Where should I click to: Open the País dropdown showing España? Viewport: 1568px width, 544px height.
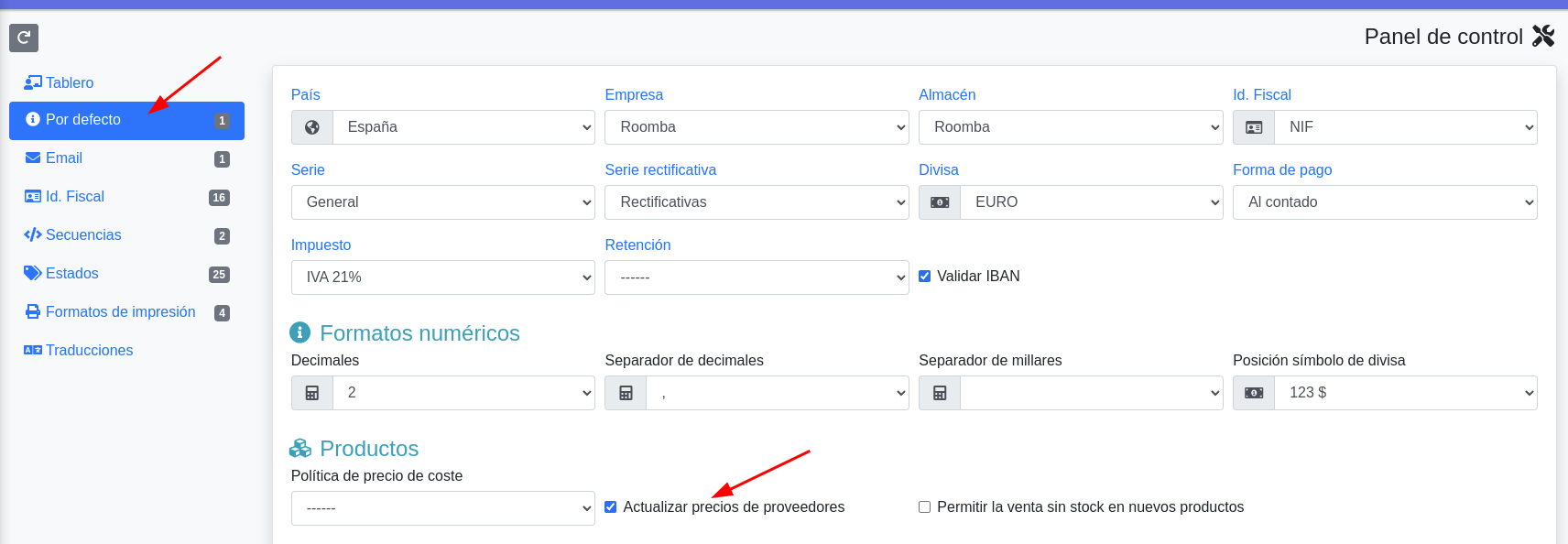[463, 127]
